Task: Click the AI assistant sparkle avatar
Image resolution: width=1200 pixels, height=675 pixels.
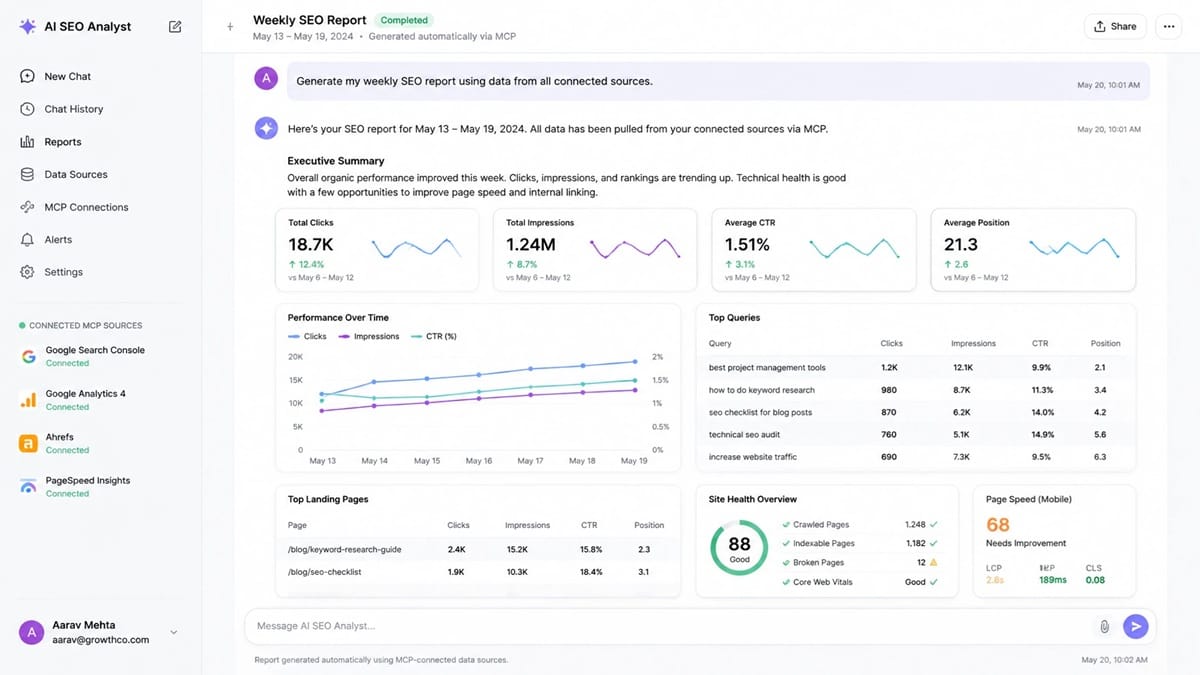Action: click(265, 128)
